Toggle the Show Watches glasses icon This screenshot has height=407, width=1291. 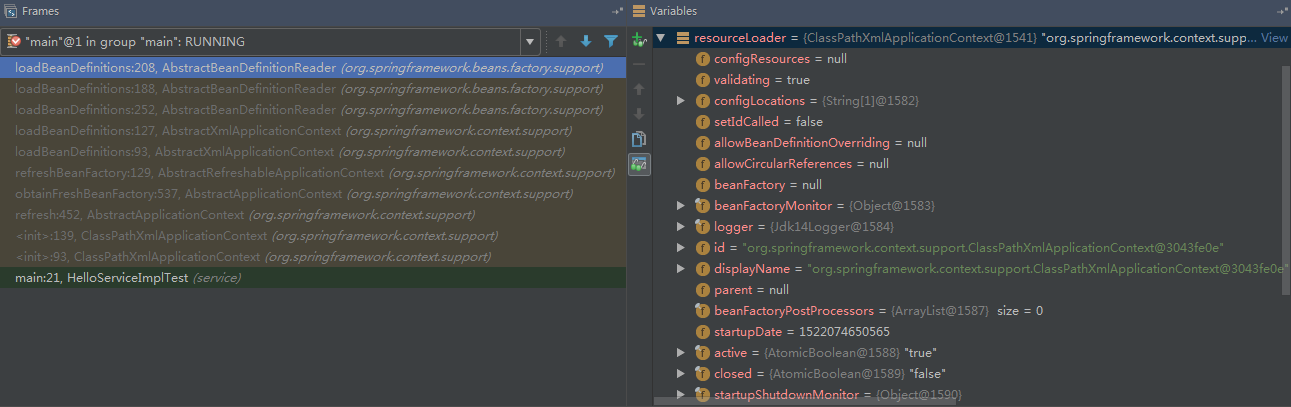coord(639,164)
